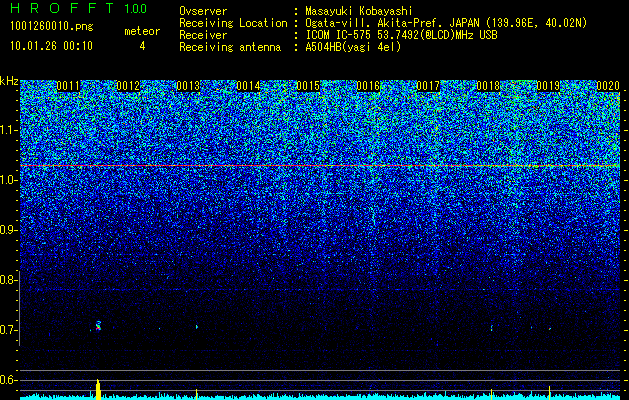Click the 'Receiving antenna' label
This screenshot has height=400, width=629.
tap(230, 47)
